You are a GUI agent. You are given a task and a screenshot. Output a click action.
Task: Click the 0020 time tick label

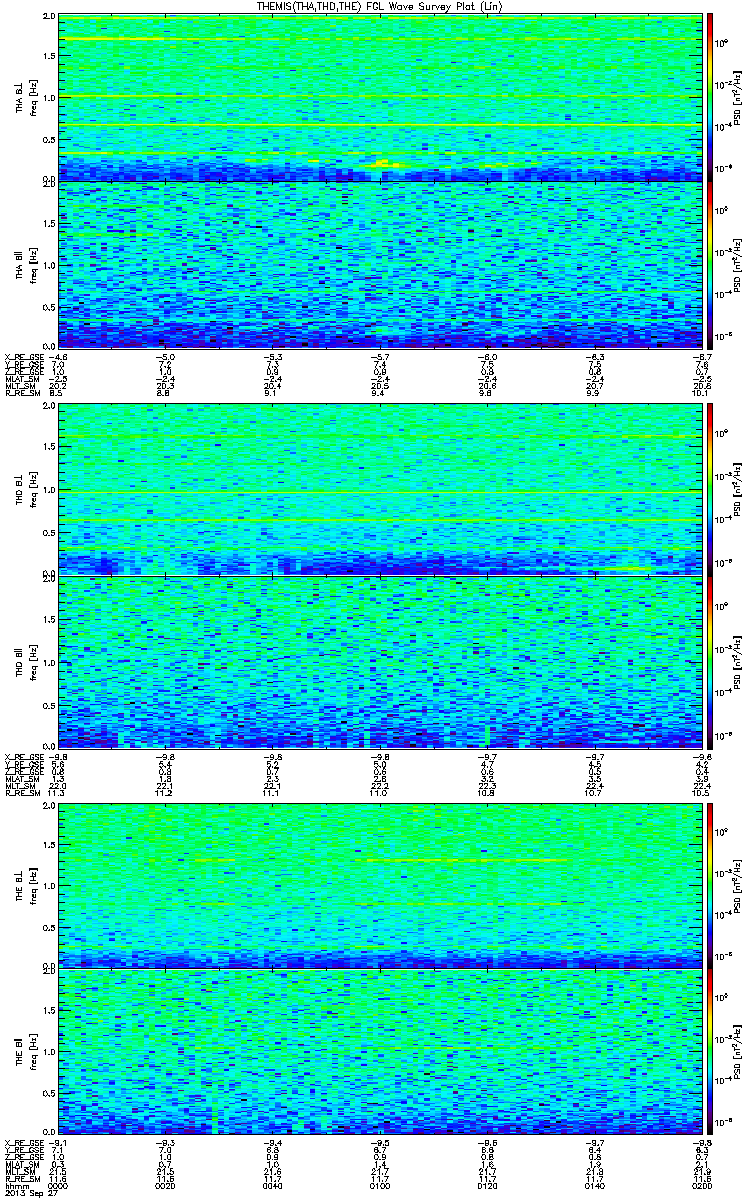(x=165, y=1185)
